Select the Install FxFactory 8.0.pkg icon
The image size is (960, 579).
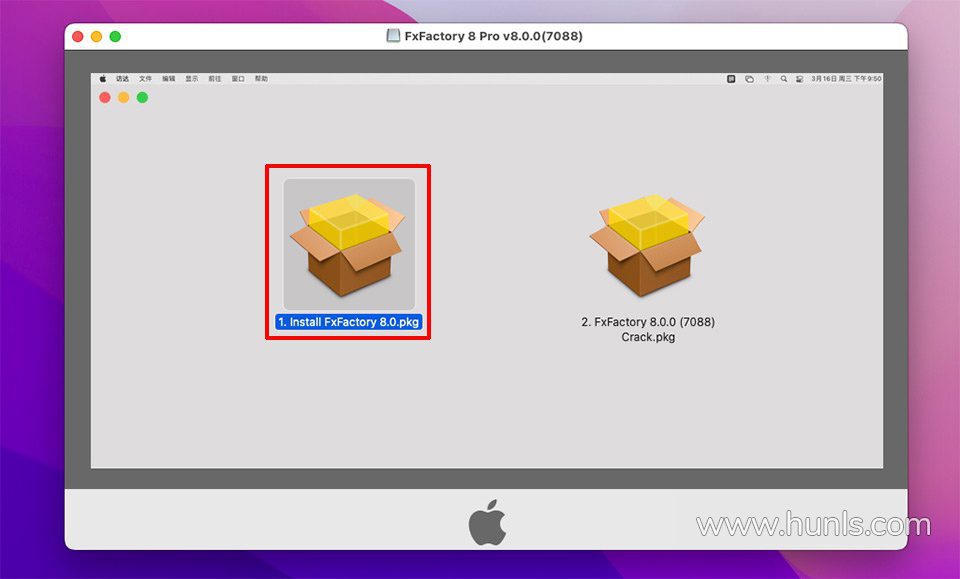point(349,244)
